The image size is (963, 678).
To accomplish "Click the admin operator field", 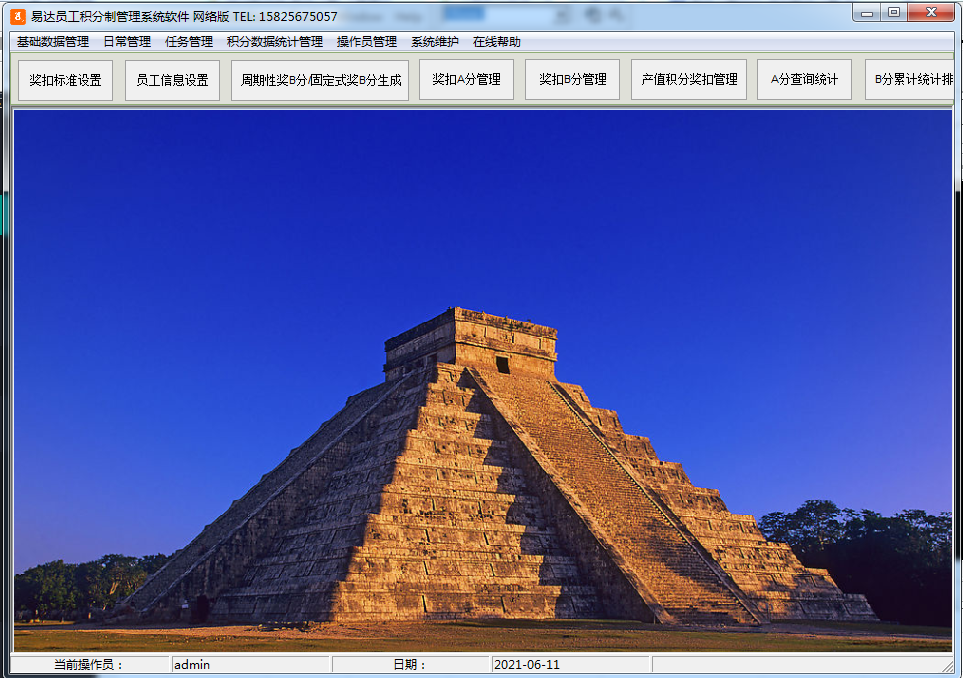I will (251, 664).
